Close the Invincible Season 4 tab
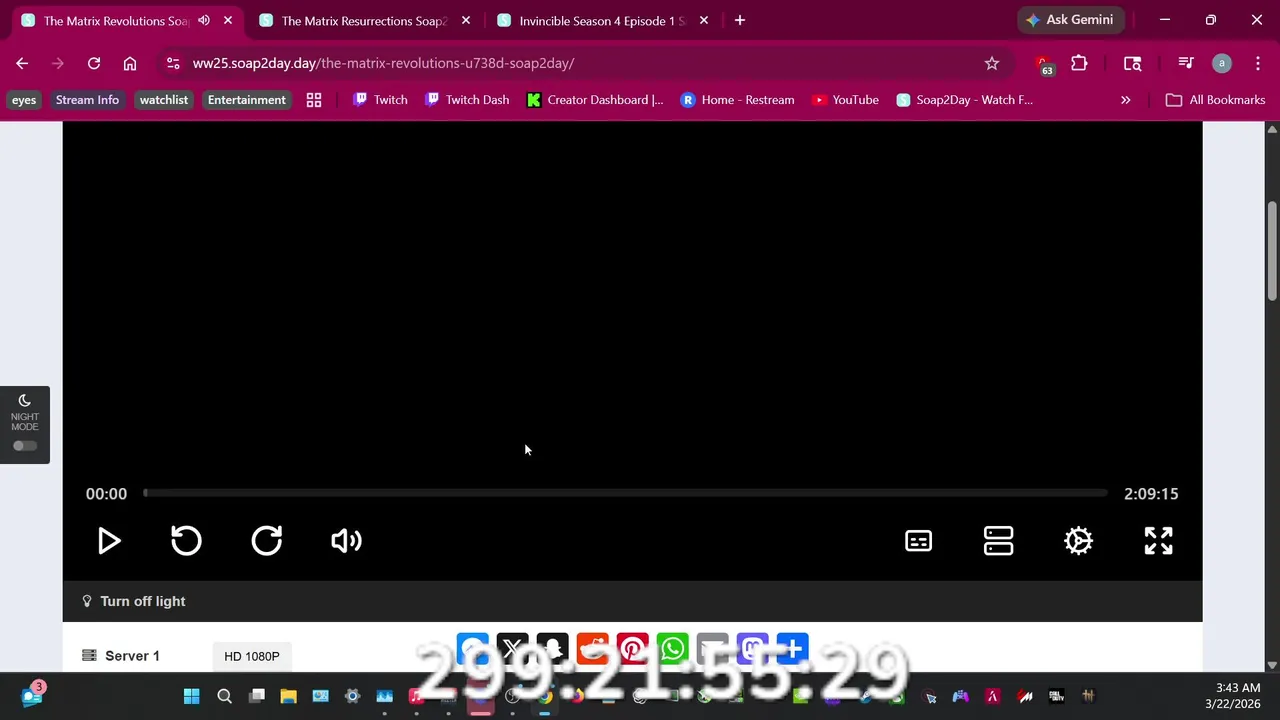Viewport: 1280px width, 720px height. 703,20
